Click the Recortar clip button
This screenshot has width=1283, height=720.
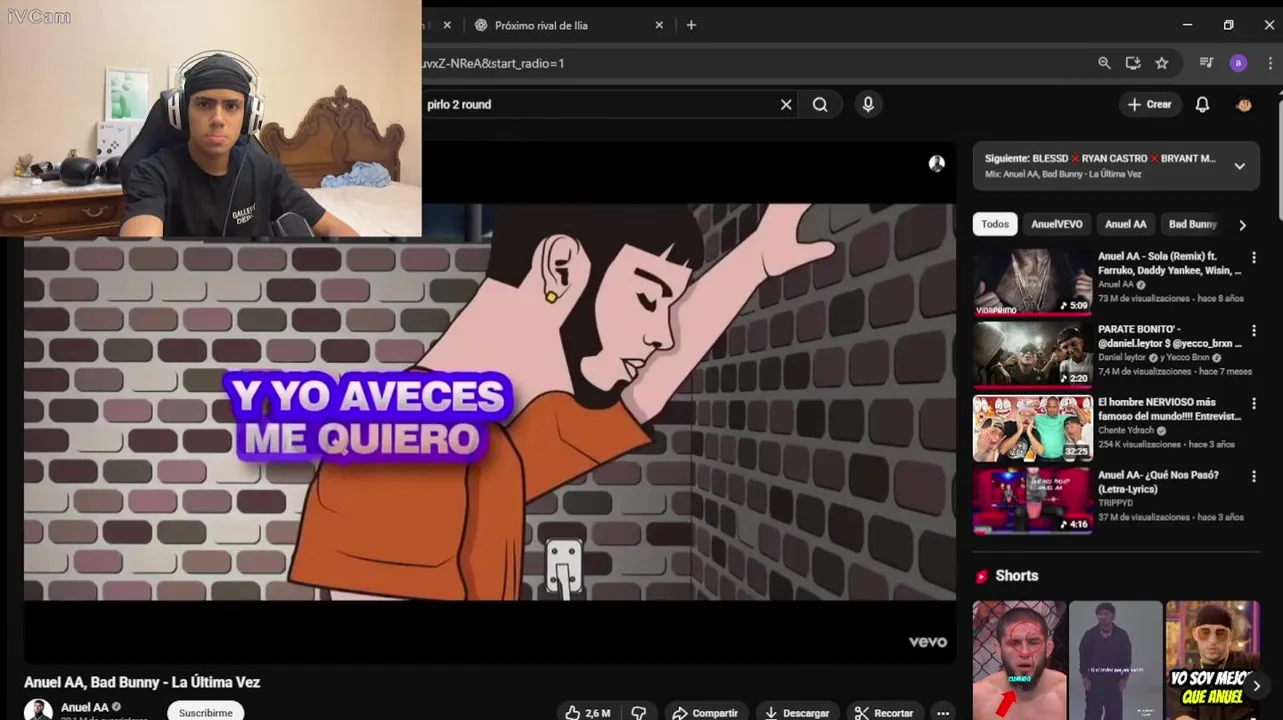coord(884,712)
